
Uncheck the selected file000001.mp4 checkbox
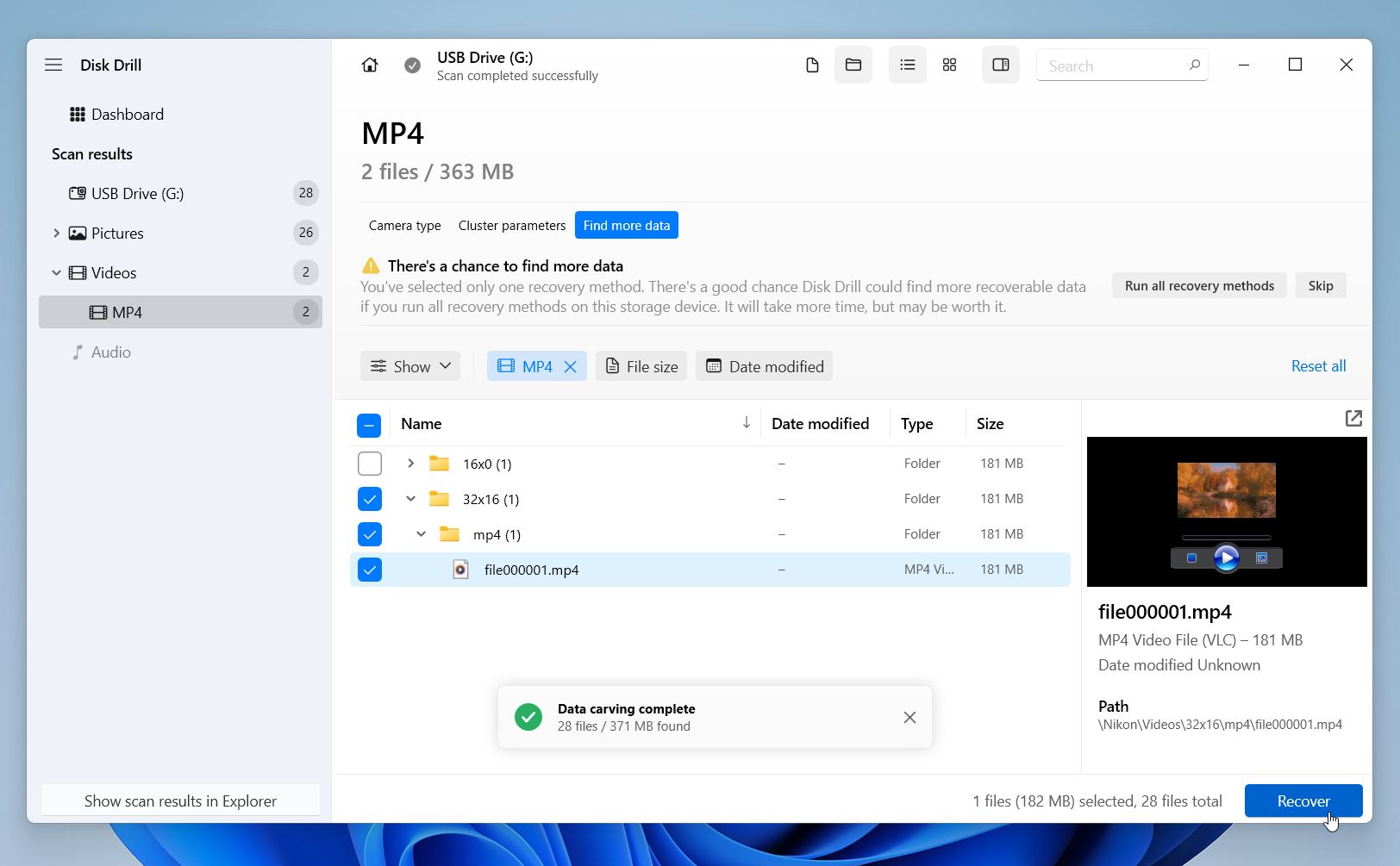tap(370, 570)
